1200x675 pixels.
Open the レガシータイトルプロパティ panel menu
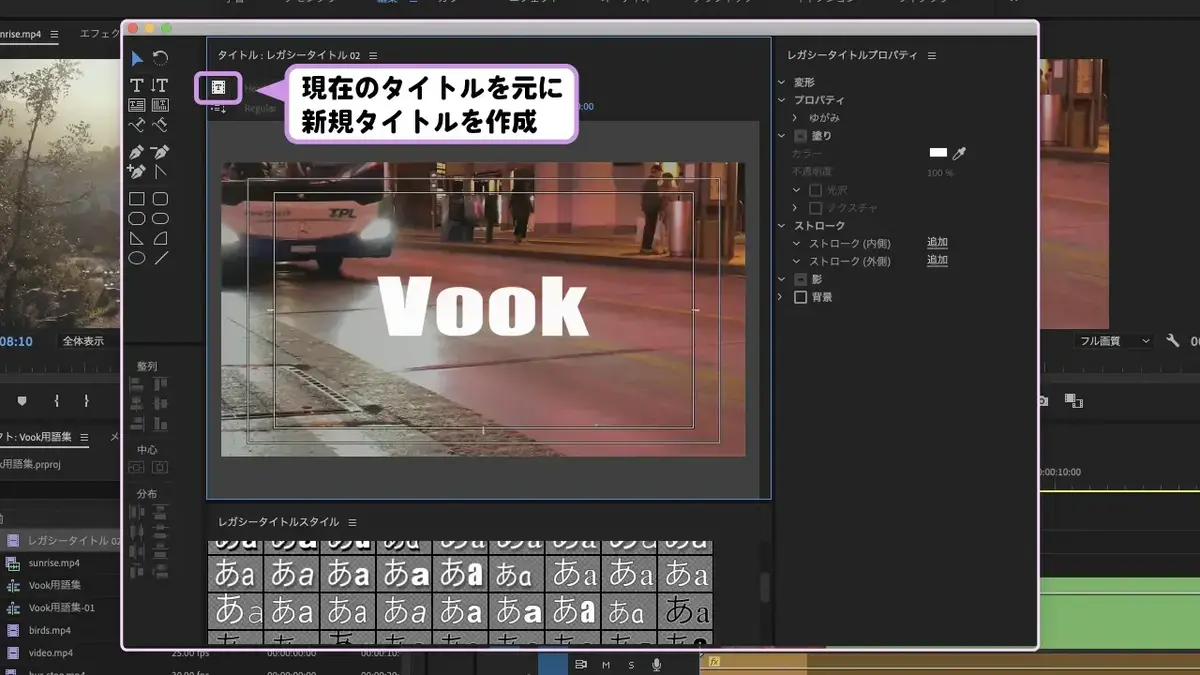pos(932,56)
